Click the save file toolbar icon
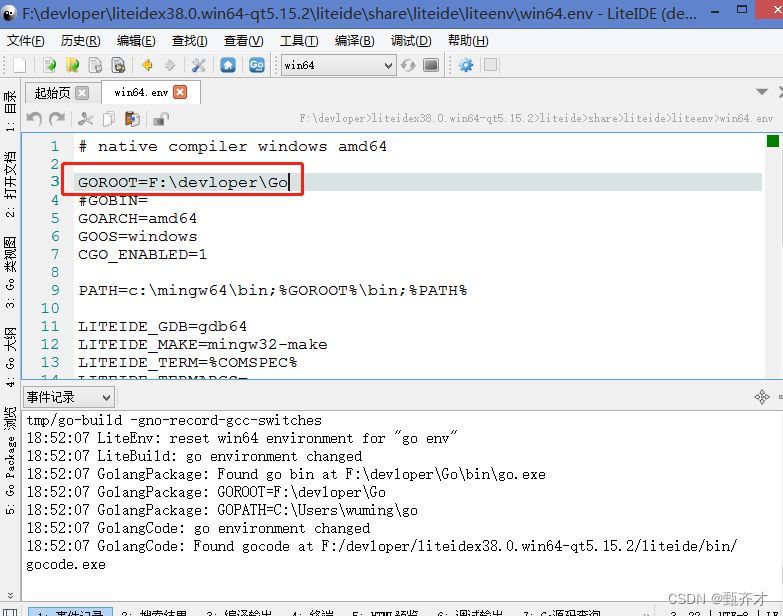Screen dimensions: 783x616 click(x=95, y=65)
